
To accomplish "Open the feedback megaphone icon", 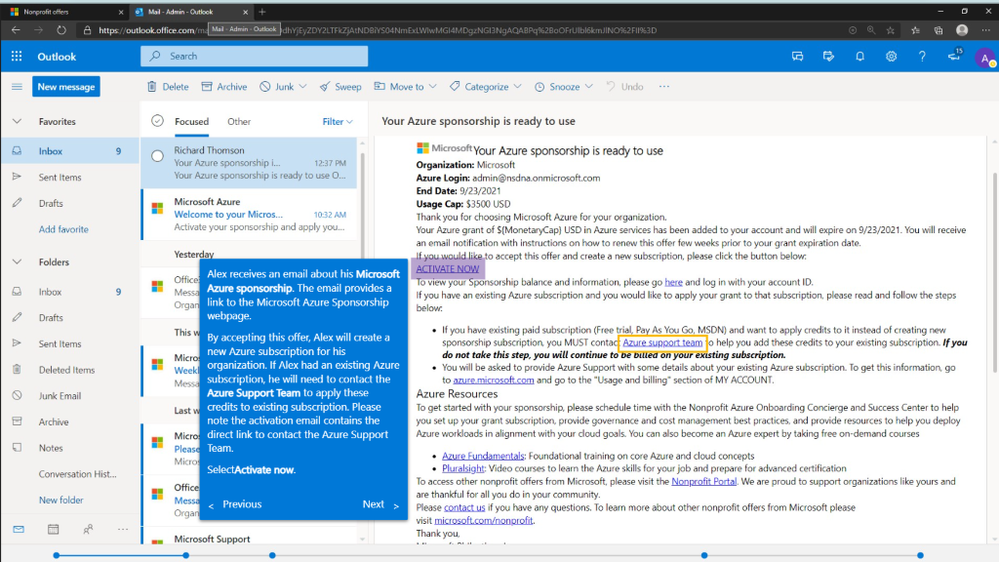I will coord(954,55).
